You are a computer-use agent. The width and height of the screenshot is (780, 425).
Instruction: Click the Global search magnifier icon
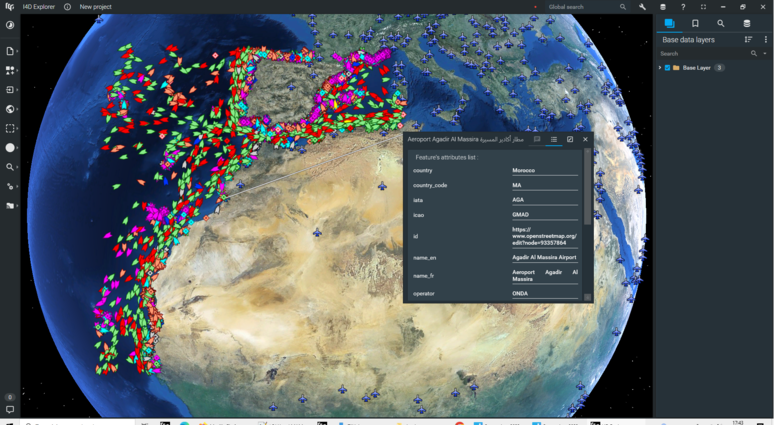coord(623,7)
